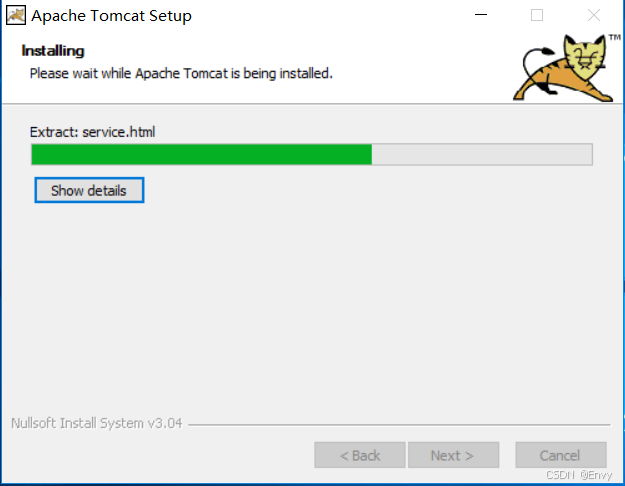Click the CSDN @Envy watermark text

[x=578, y=475]
